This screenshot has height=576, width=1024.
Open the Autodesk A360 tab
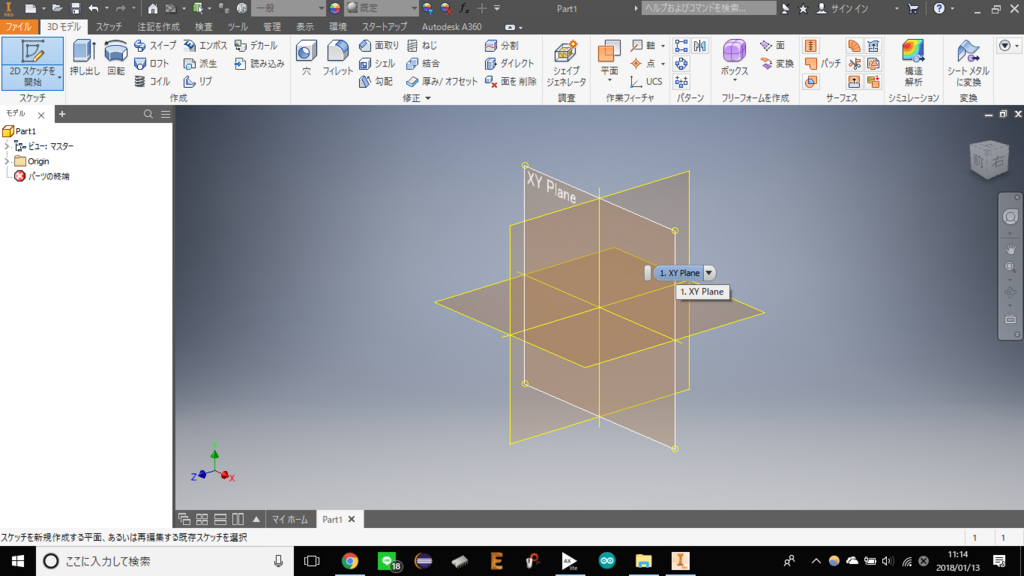pyautogui.click(x=451, y=27)
